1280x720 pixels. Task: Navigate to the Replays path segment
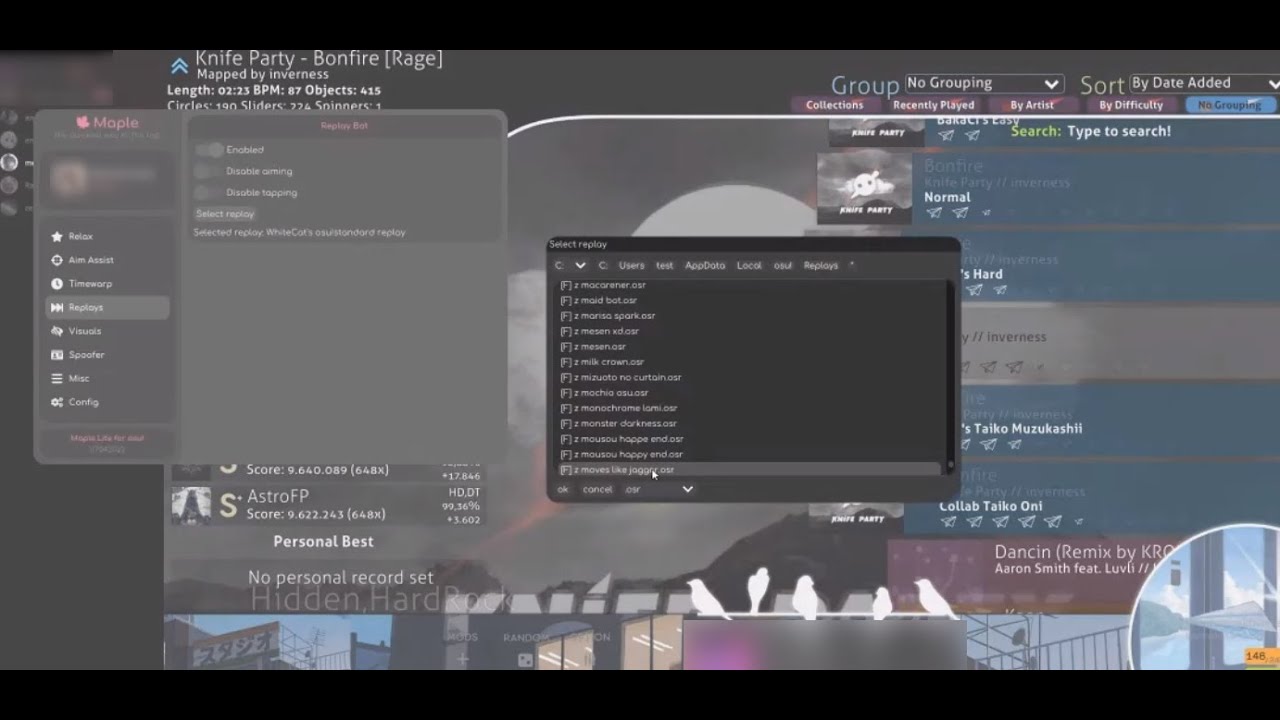click(x=821, y=266)
